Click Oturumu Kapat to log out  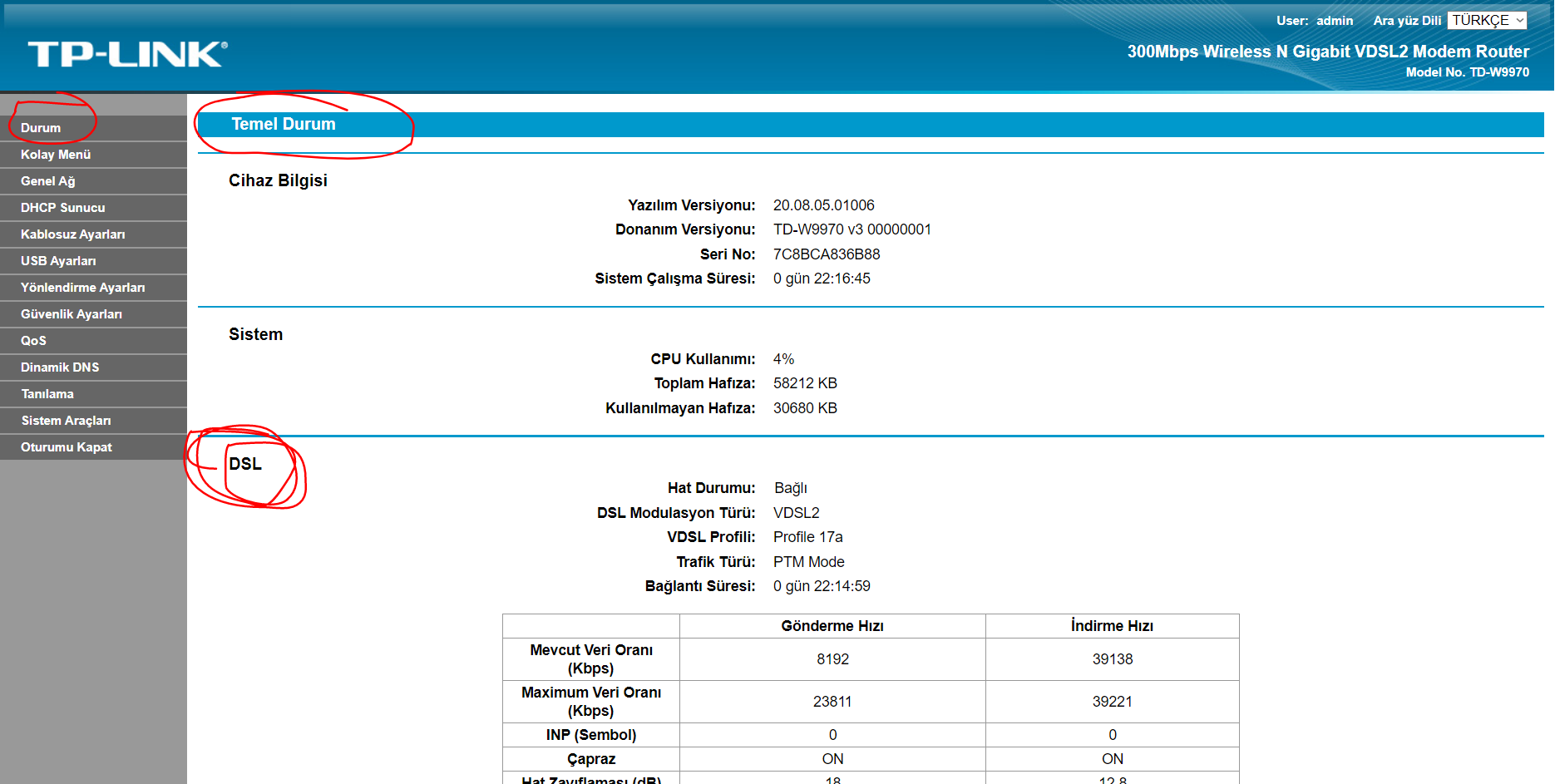[93, 447]
